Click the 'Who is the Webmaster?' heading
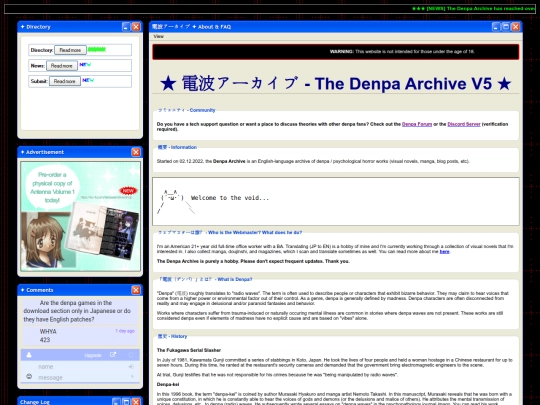540x405 pixels. [230, 232]
